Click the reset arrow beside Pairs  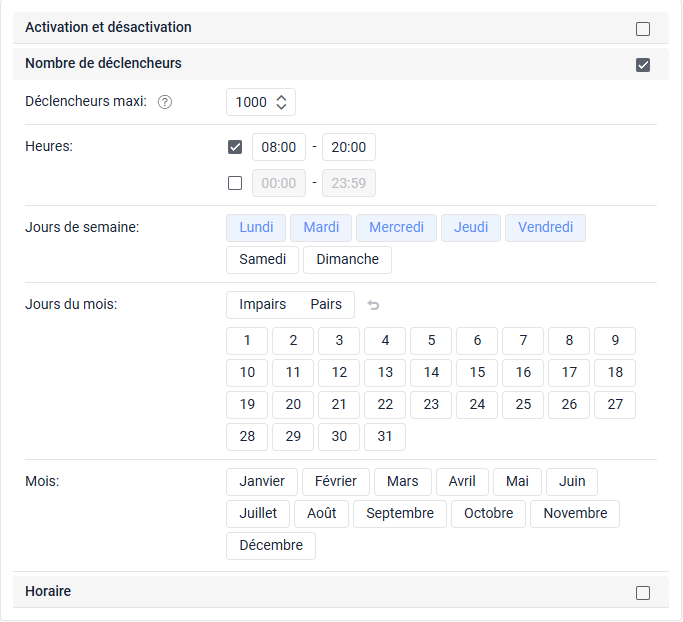pos(373,305)
